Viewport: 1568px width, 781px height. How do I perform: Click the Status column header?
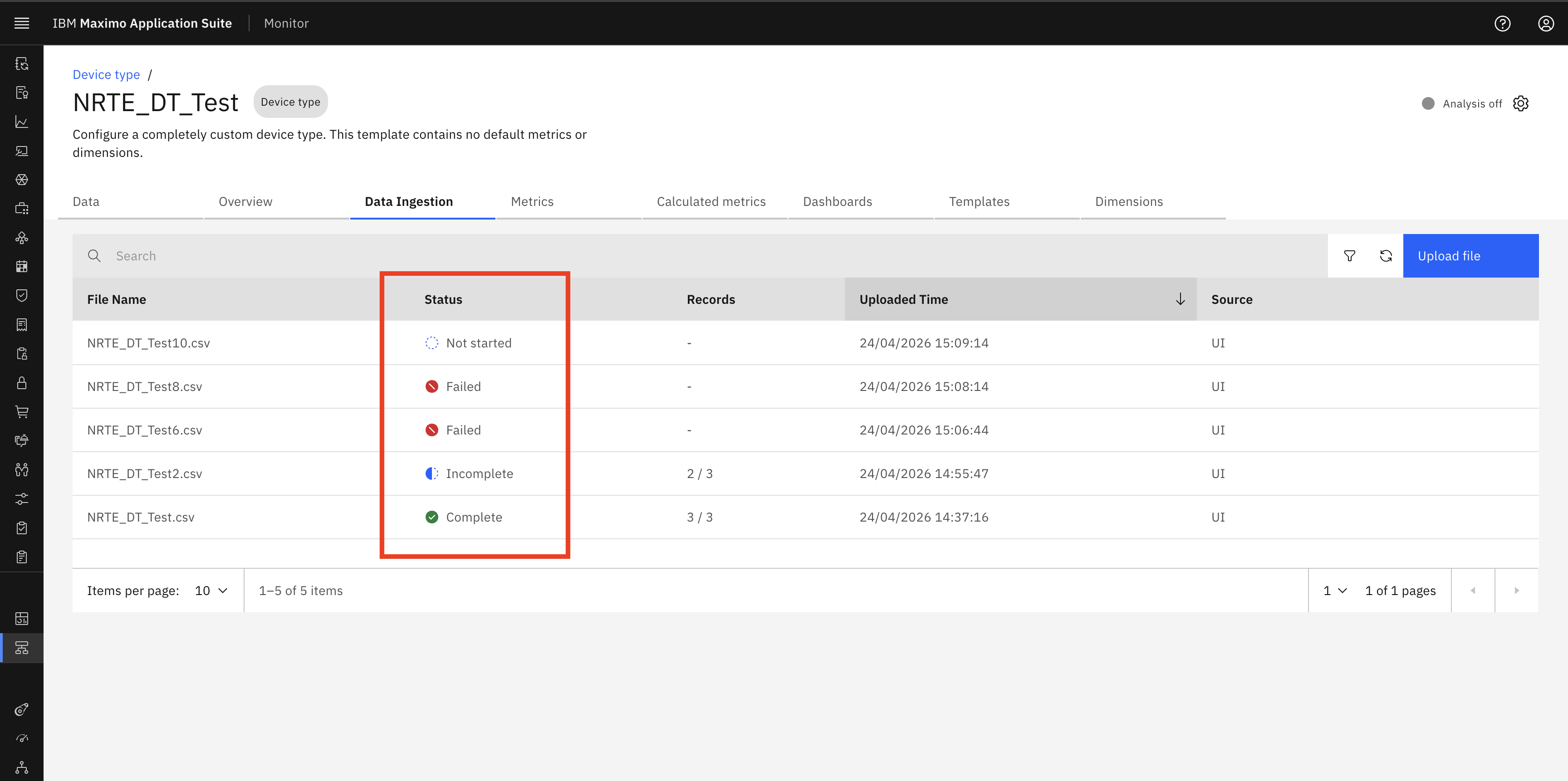pos(443,299)
